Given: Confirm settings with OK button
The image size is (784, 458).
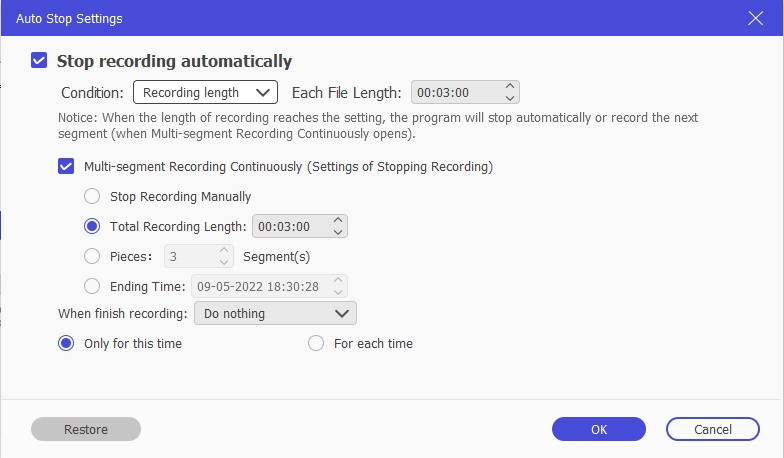Looking at the screenshot, I should [599, 429].
